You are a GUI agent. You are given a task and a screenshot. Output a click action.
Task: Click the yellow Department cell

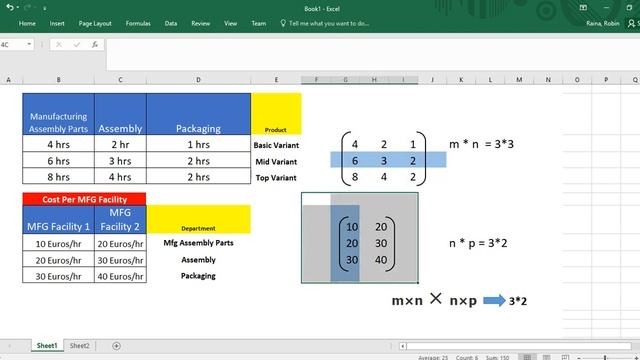pos(198,220)
